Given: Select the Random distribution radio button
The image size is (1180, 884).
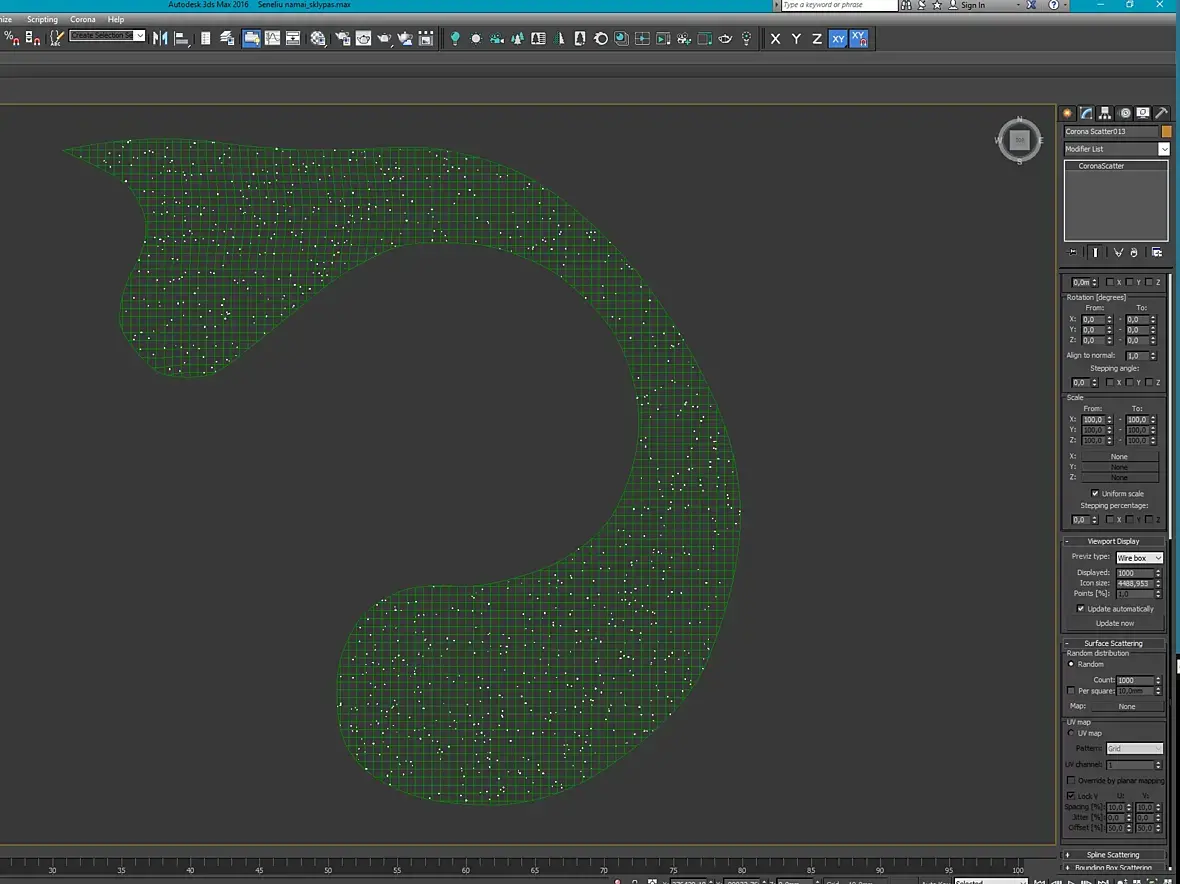Looking at the screenshot, I should [x=1072, y=664].
